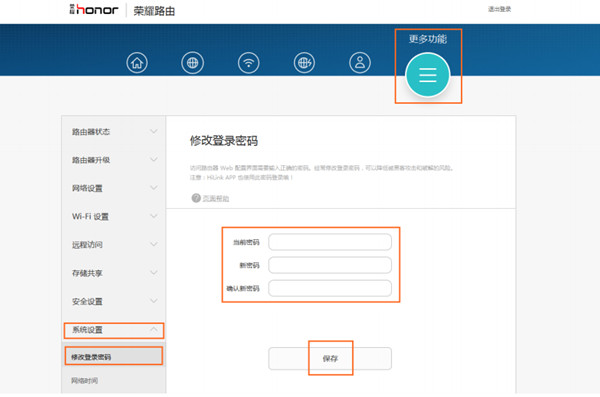Select 远程访问 sidebar menu item
The width and height of the screenshot is (600, 397).
pos(114,245)
